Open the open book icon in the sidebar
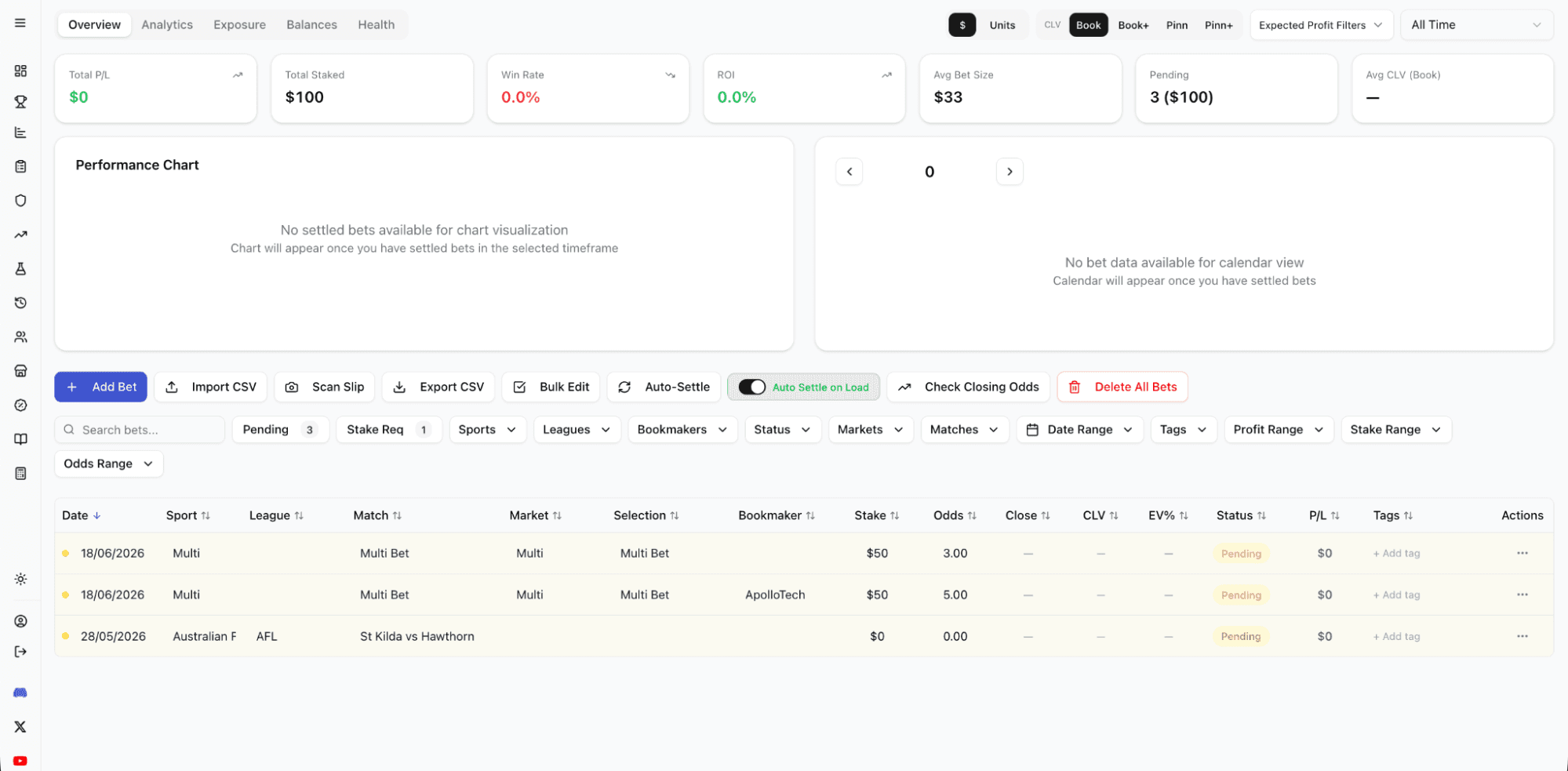 (x=20, y=439)
